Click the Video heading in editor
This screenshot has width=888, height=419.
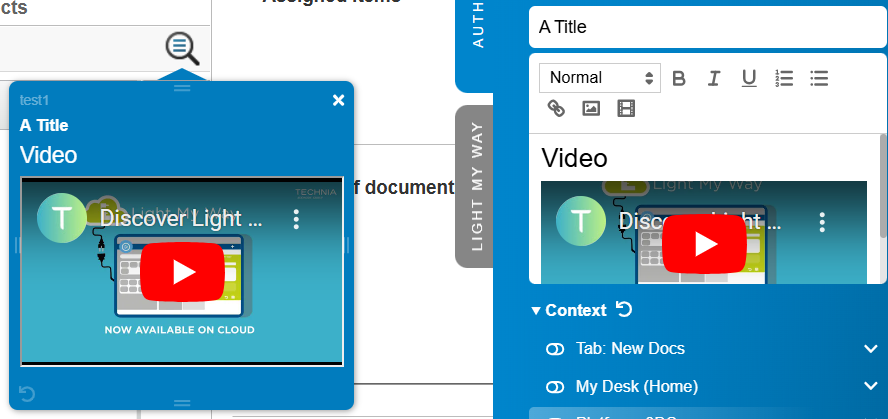click(x=574, y=158)
